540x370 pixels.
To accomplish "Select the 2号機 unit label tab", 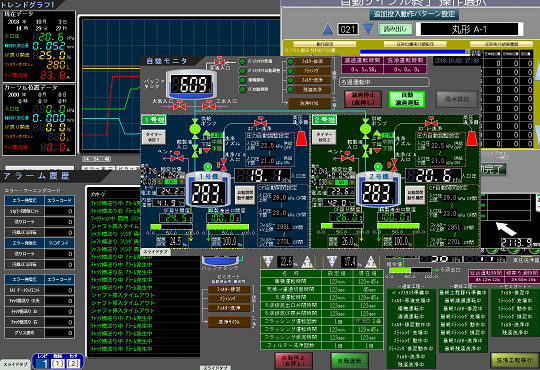I will coord(325,120).
